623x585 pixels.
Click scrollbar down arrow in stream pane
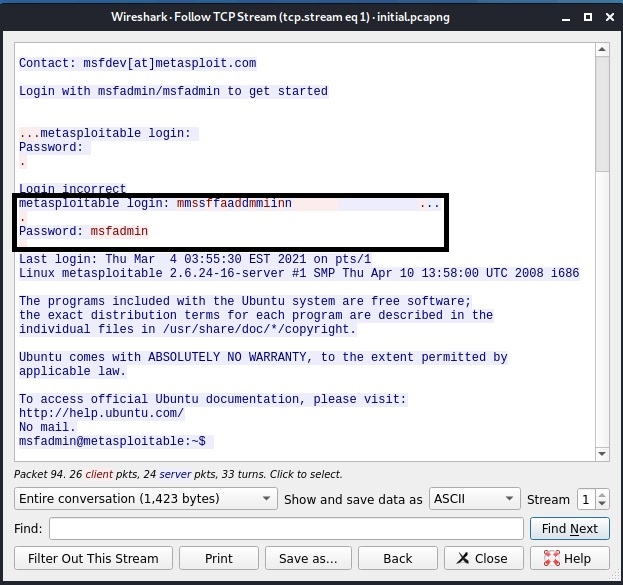(x=602, y=454)
